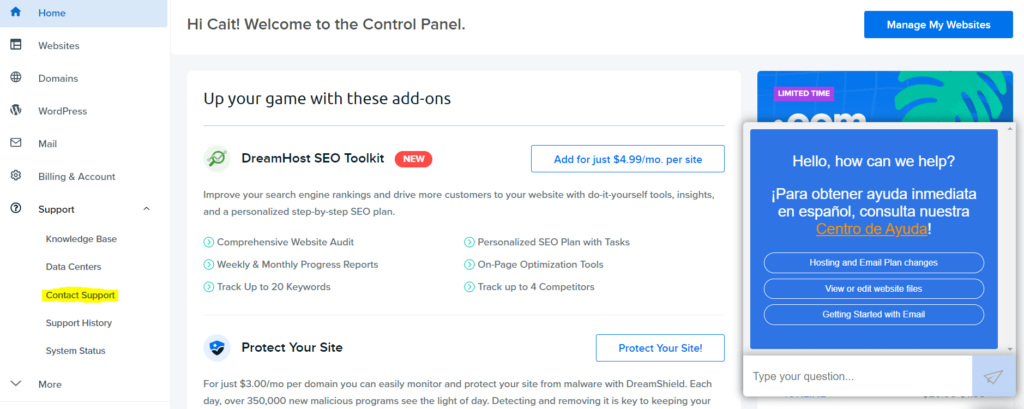Click chat widget scrollbar down arrow
This screenshot has height=409, width=1024.
click(1011, 349)
